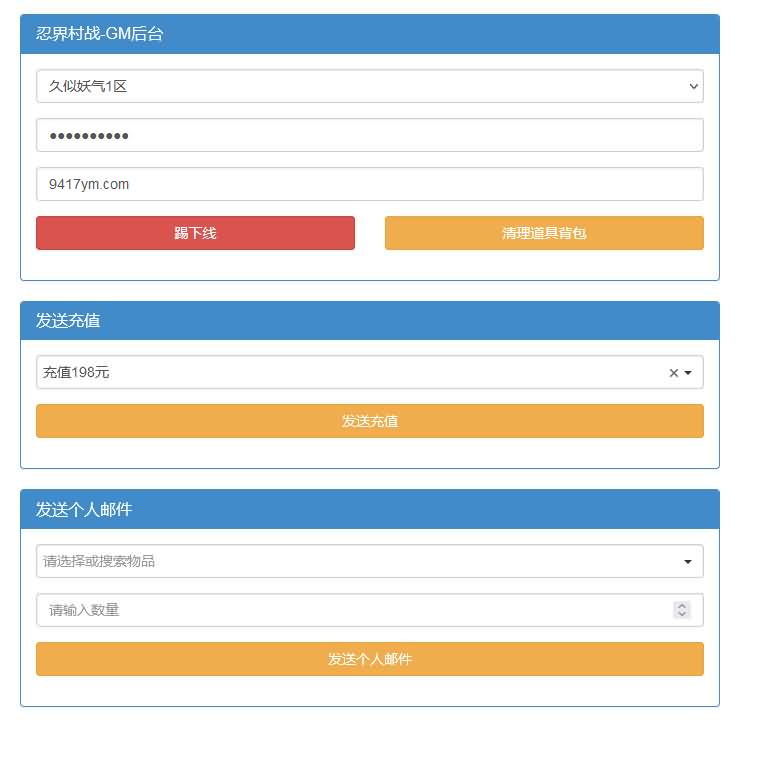
Task: Open the 久似妖气1区 server dropdown
Action: point(360,87)
